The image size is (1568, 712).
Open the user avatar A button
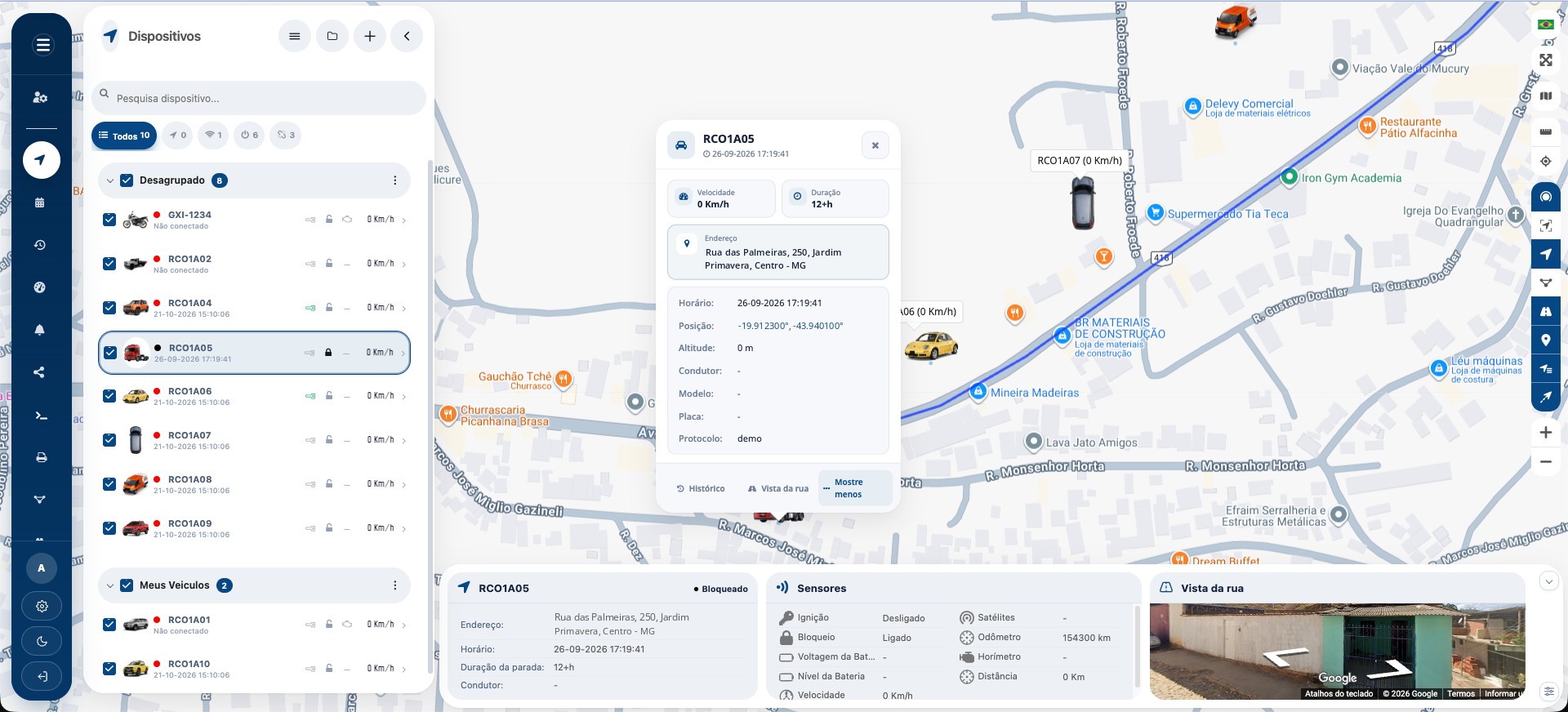coord(42,568)
